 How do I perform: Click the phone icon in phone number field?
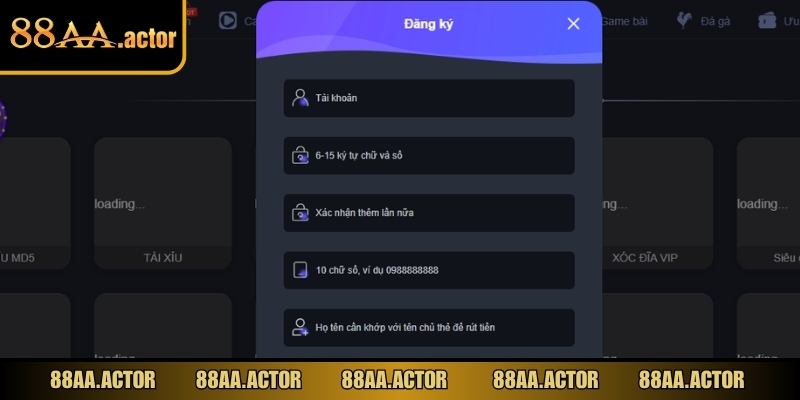pyautogui.click(x=301, y=270)
